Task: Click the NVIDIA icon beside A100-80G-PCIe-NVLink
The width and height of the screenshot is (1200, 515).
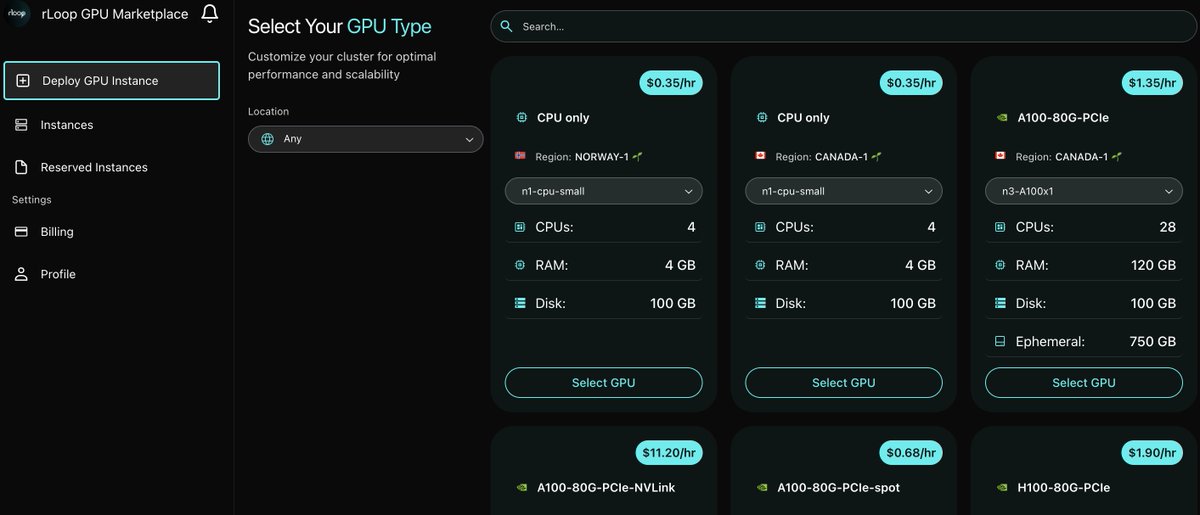Action: [521, 489]
